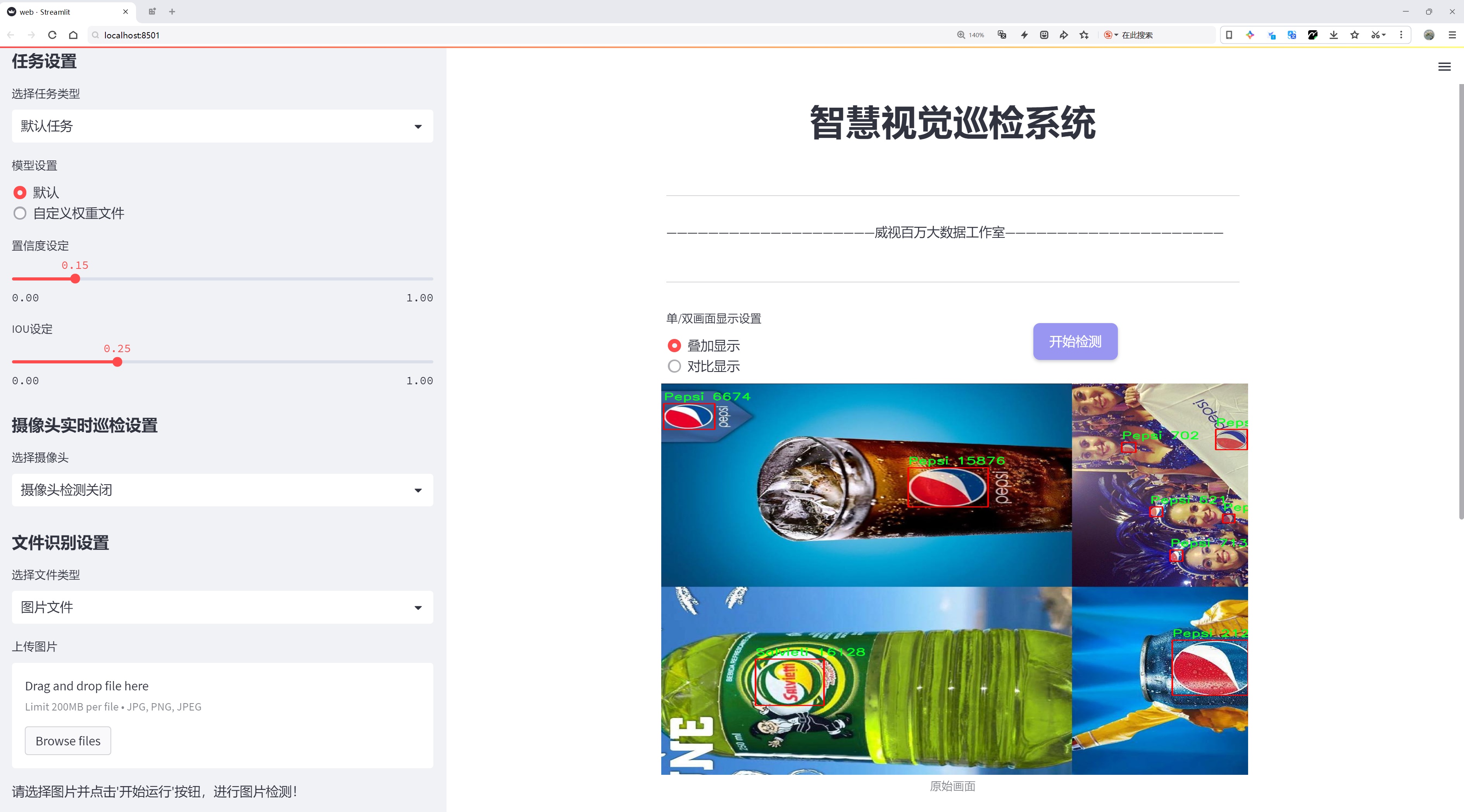Click the 文件识别设置 heading

[60, 543]
